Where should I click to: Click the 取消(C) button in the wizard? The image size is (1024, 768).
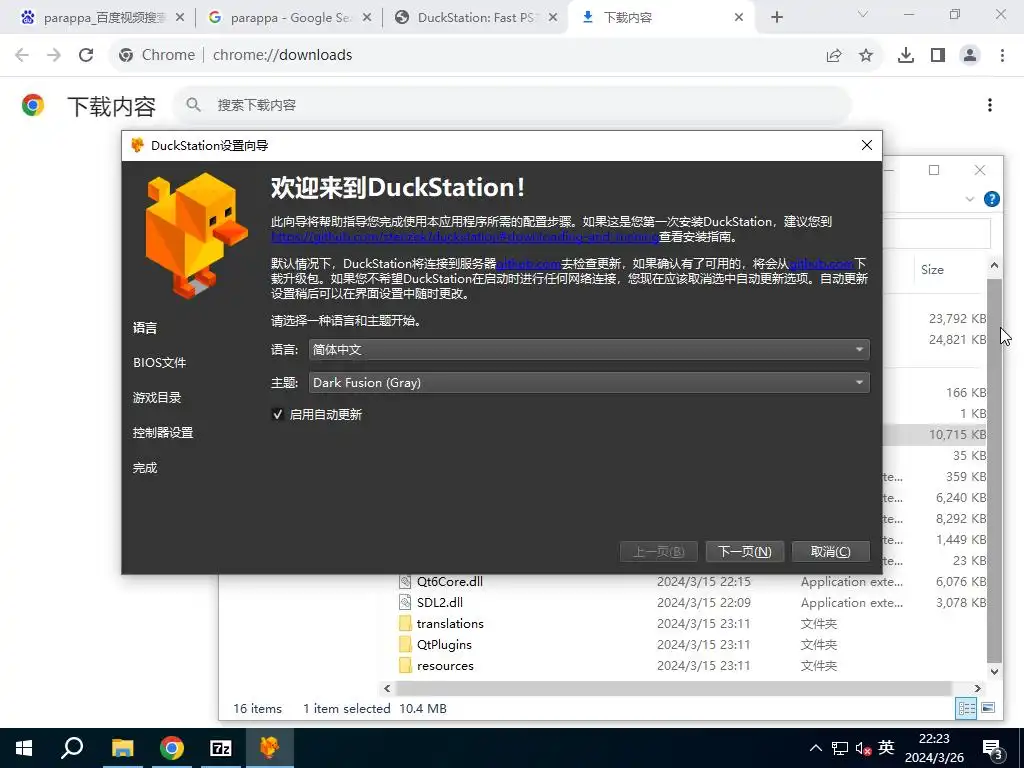(x=830, y=552)
